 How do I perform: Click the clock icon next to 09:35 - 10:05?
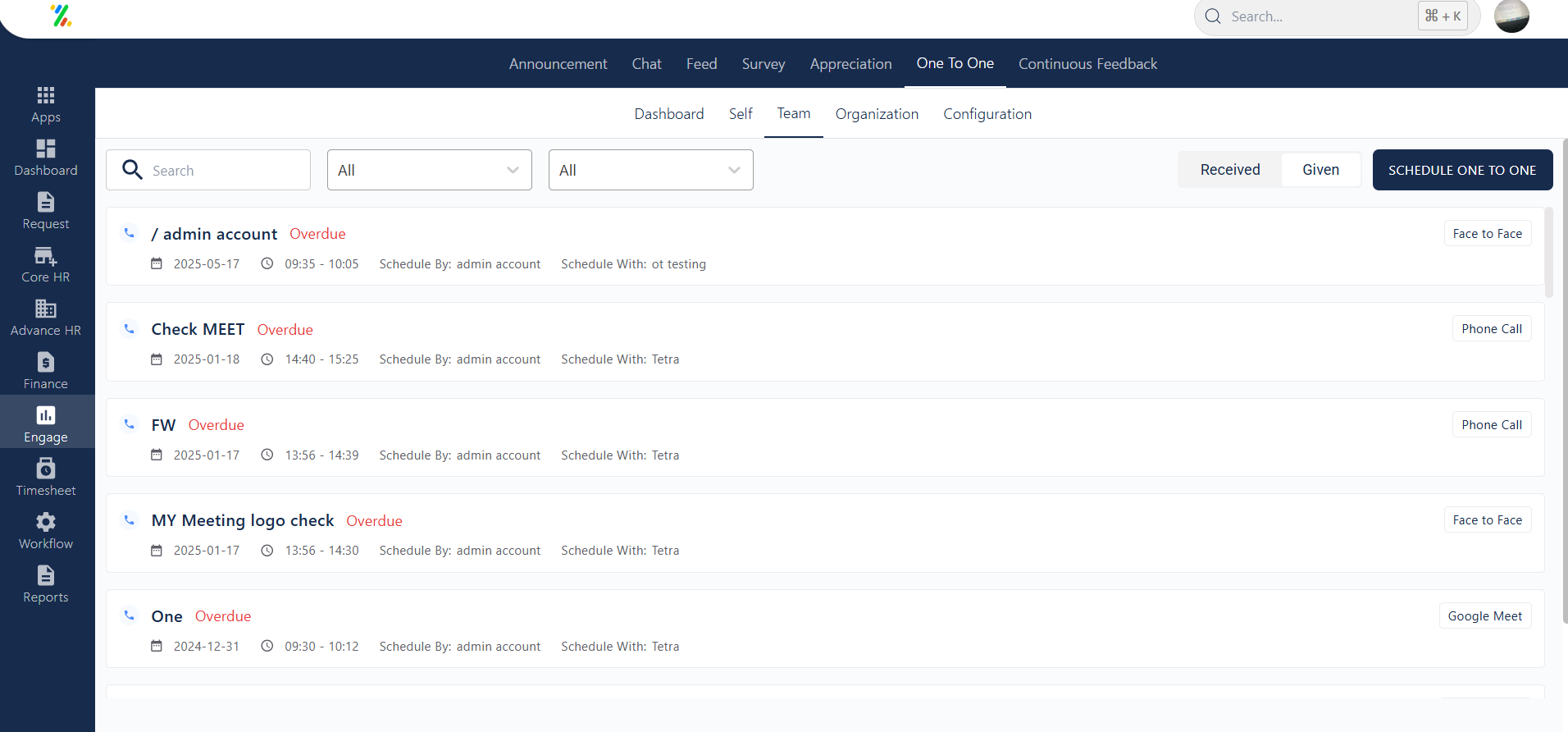pos(267,263)
